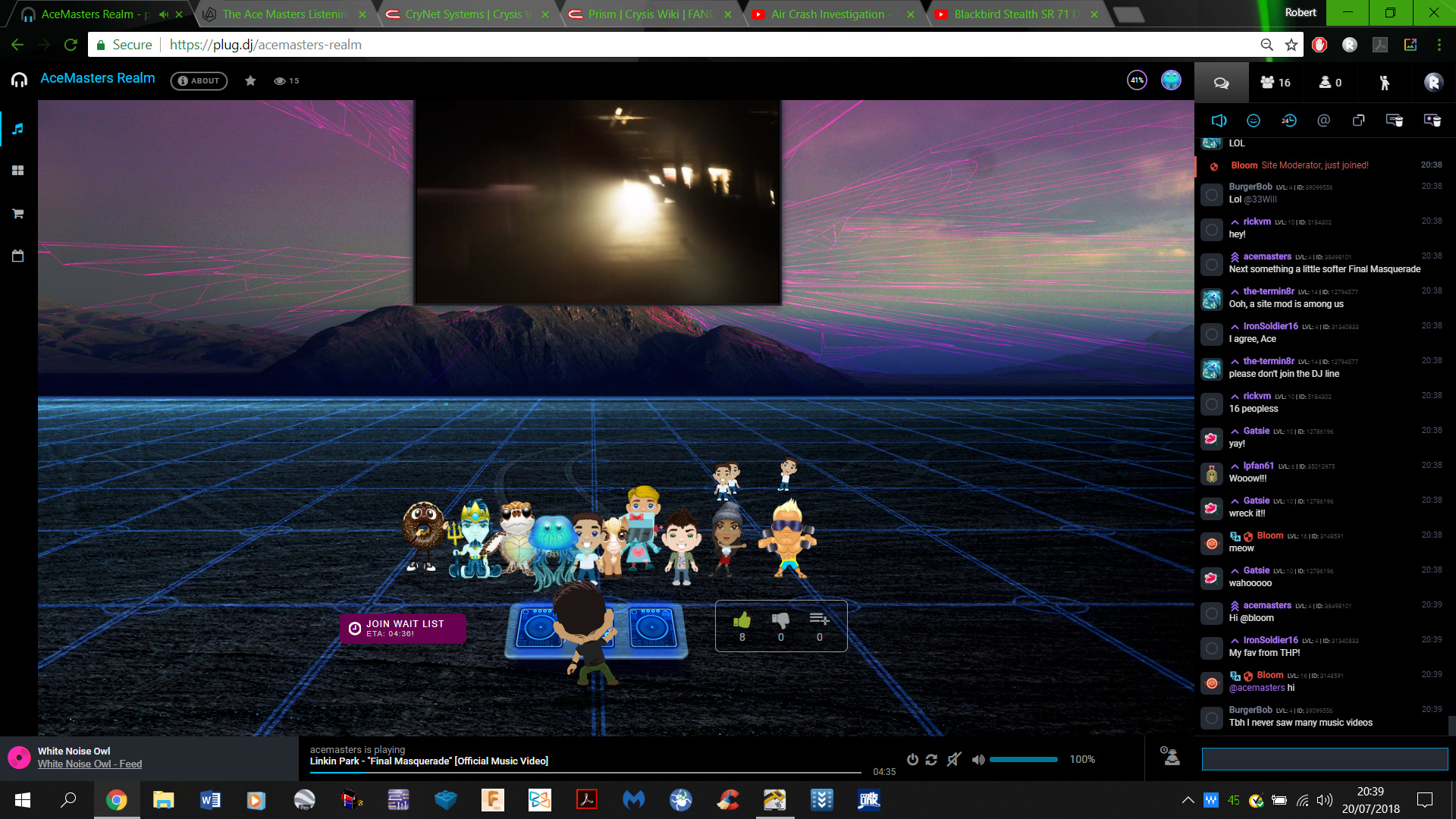The image size is (1456, 819).
Task: Open the Windows notification center
Action: [1425, 800]
